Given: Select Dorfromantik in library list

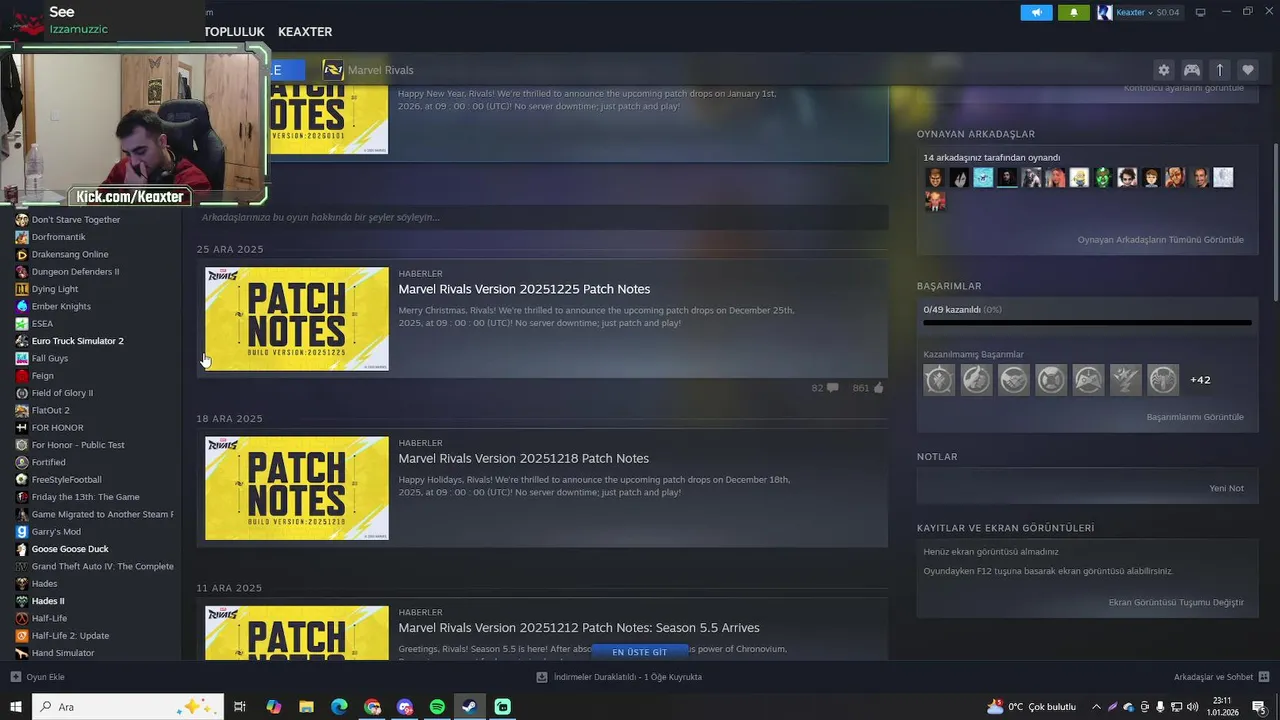Looking at the screenshot, I should [x=58, y=237].
